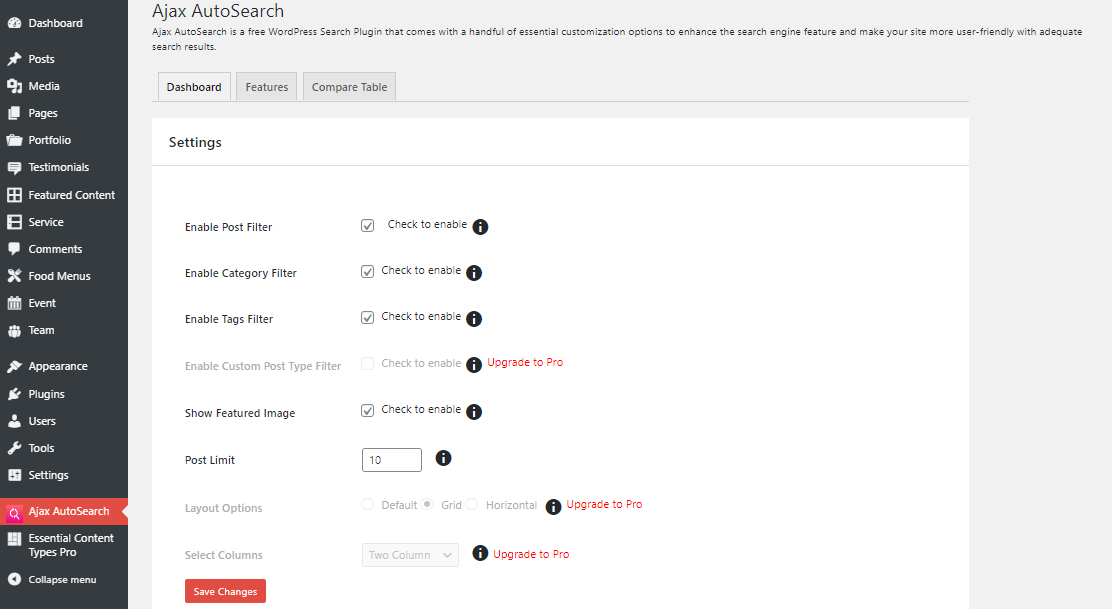The image size is (1112, 609).
Task: Select the Horizontal layout radio button
Action: coord(472,504)
